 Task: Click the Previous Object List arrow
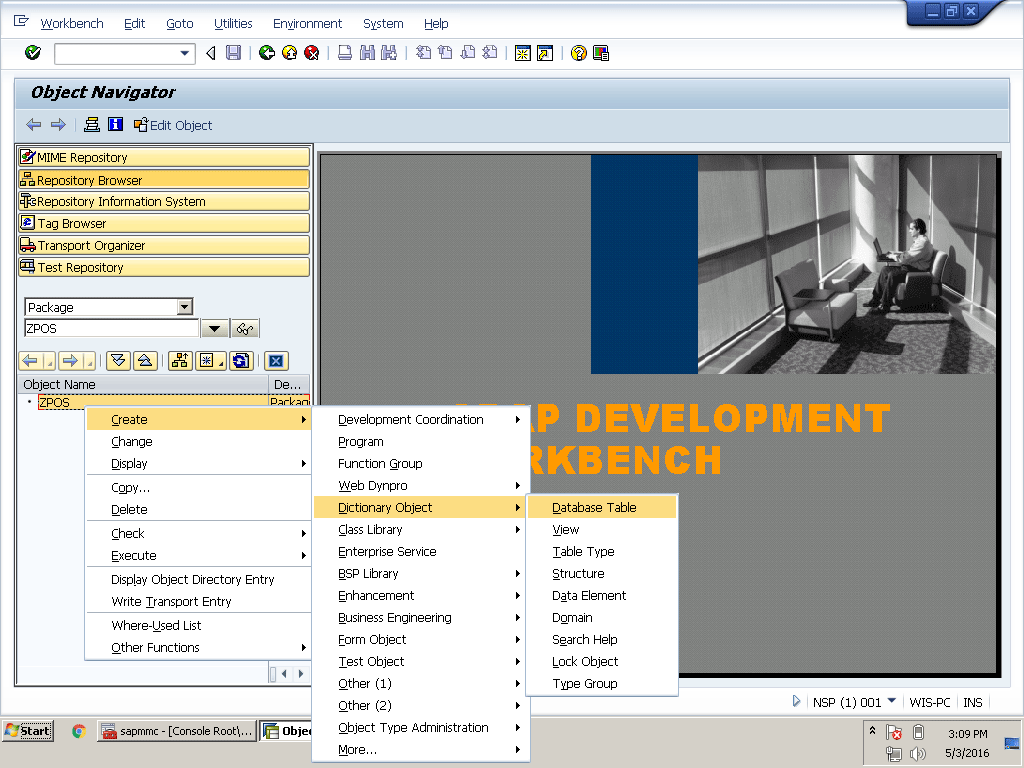(31, 360)
